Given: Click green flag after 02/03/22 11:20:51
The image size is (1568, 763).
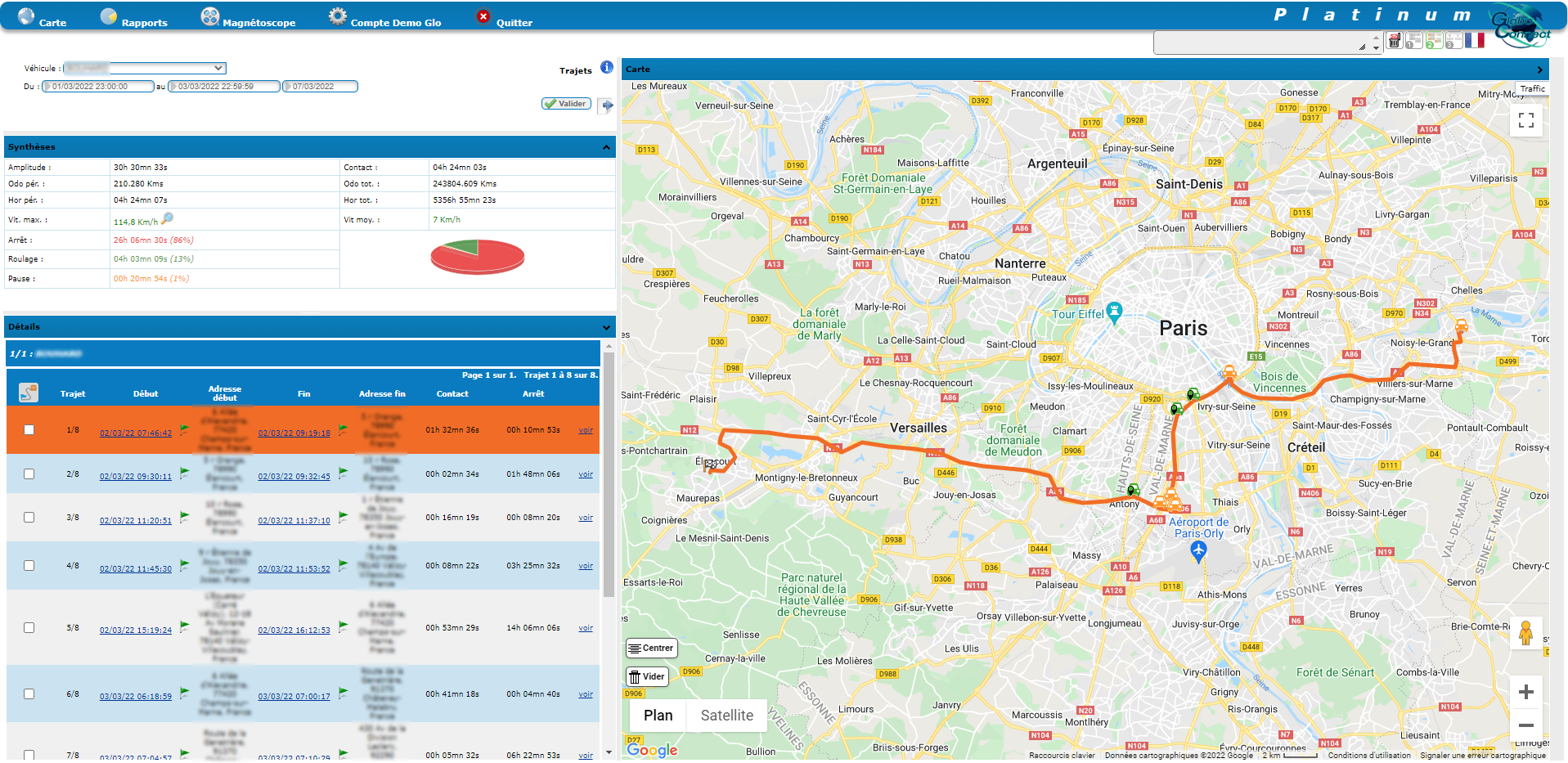Looking at the screenshot, I should tap(185, 516).
